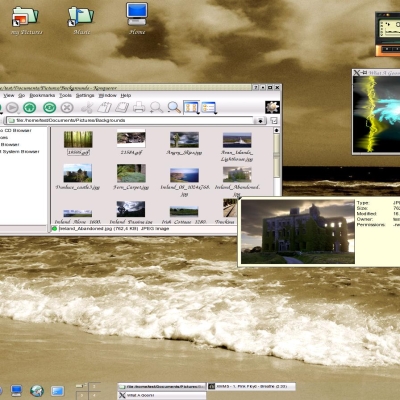Click the Forward arrow in Konqueror toolbar

(x=12, y=108)
